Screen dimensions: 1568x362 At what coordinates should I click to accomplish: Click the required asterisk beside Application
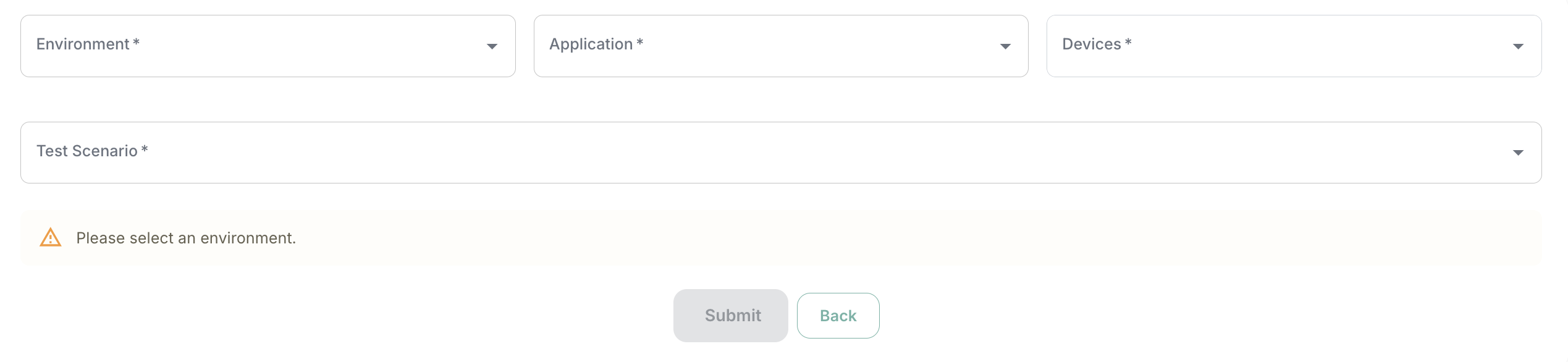(640, 43)
